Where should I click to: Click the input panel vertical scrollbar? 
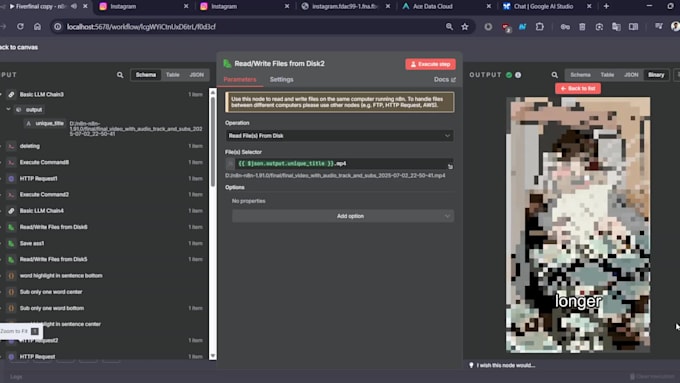212,142
